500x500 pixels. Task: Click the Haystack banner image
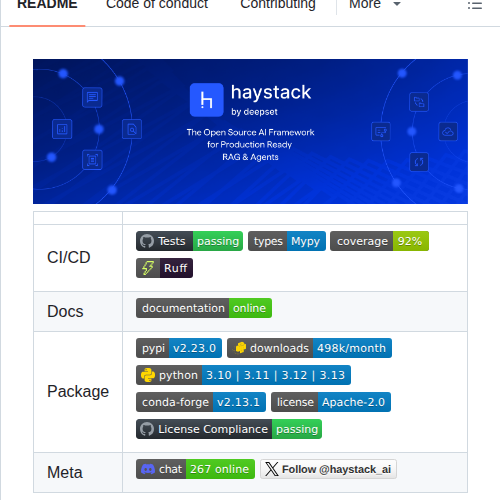250,131
